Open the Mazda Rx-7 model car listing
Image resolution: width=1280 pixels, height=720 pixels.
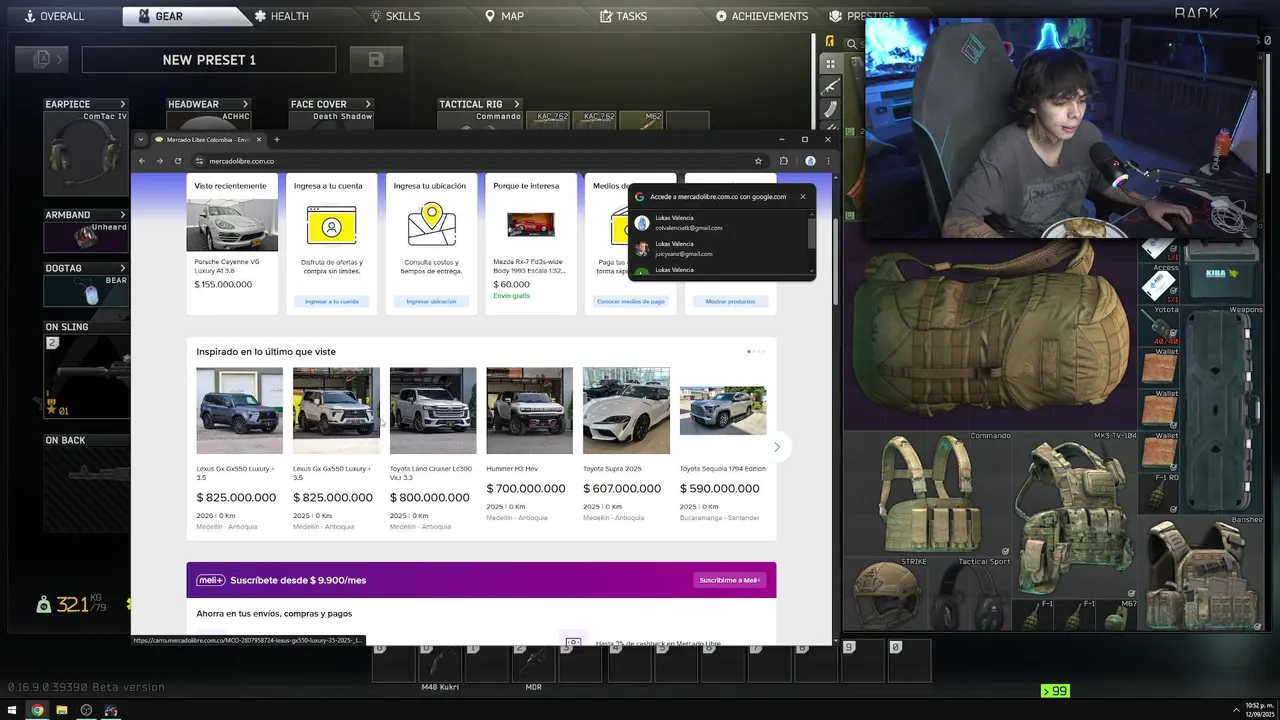pos(531,244)
